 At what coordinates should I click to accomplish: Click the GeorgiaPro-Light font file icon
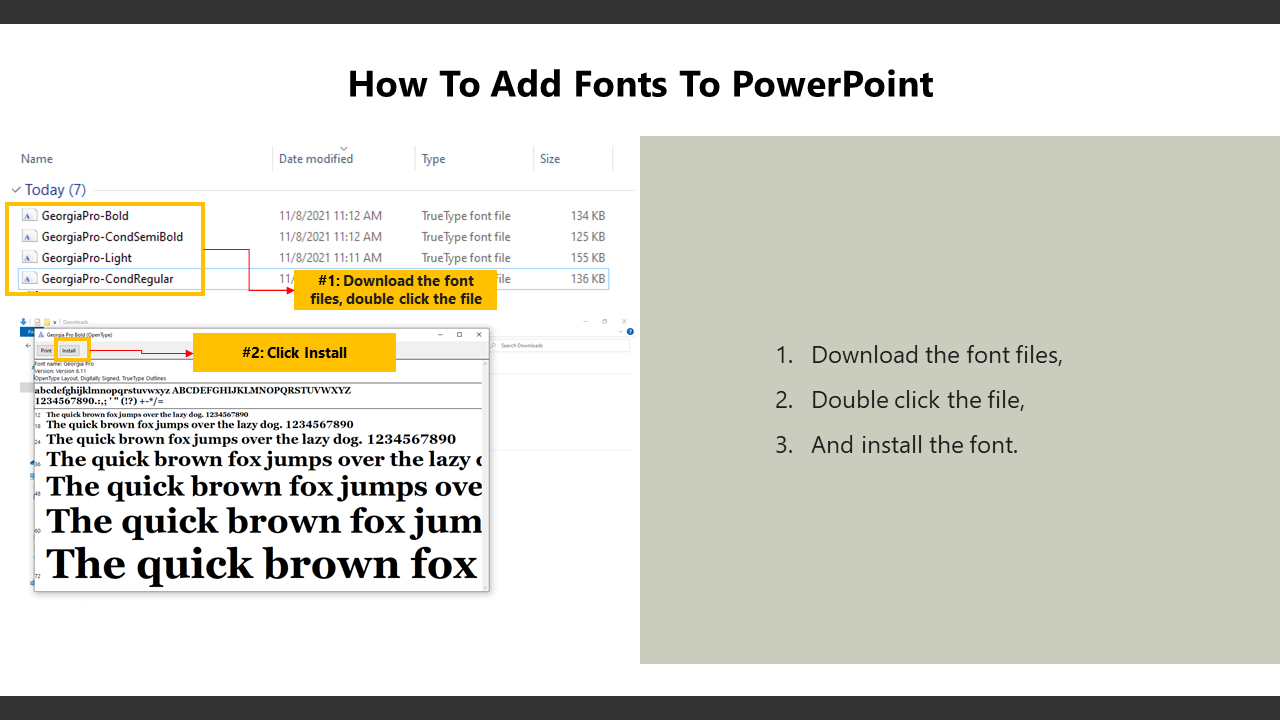29,258
